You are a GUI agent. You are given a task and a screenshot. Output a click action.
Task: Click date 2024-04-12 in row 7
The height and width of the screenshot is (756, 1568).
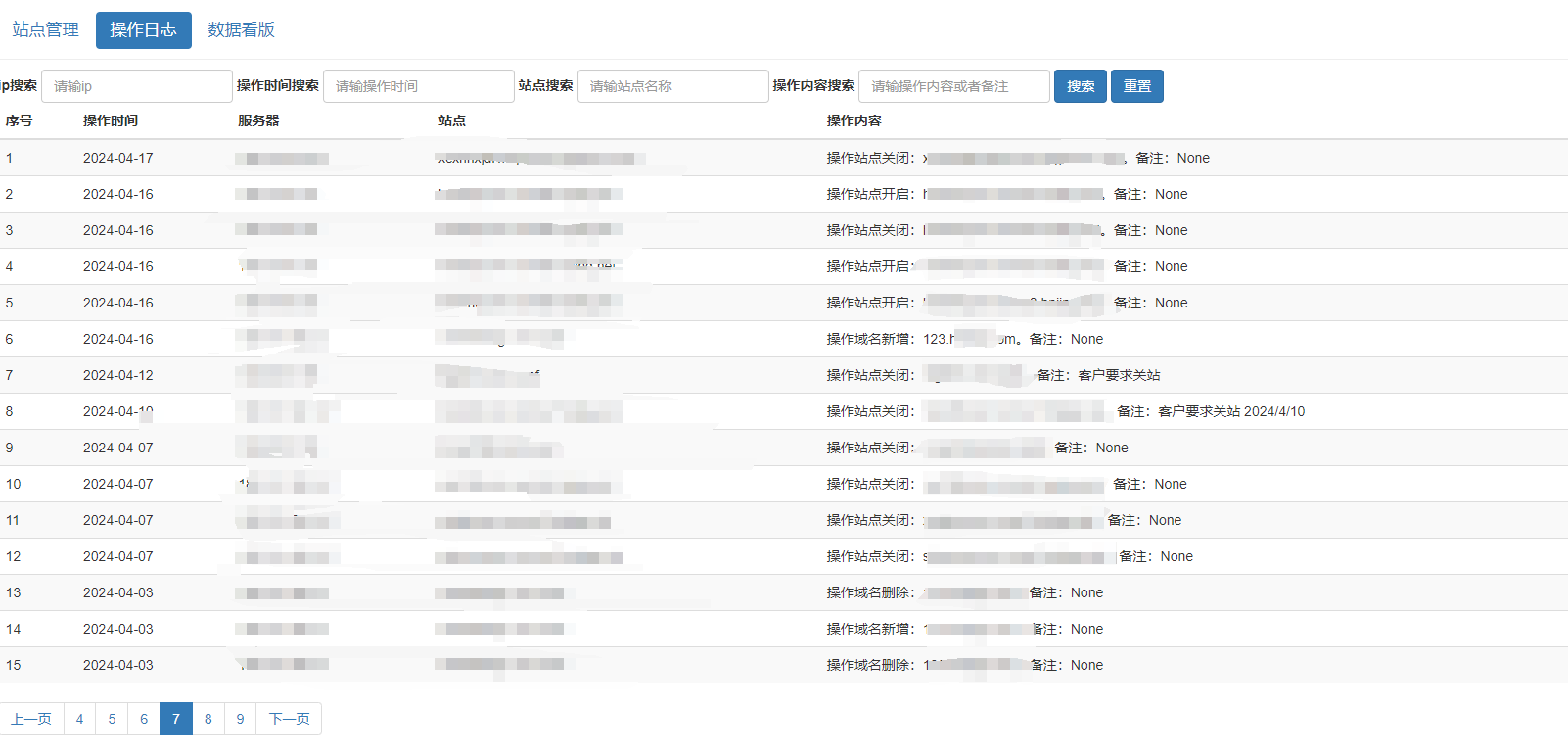(x=118, y=375)
